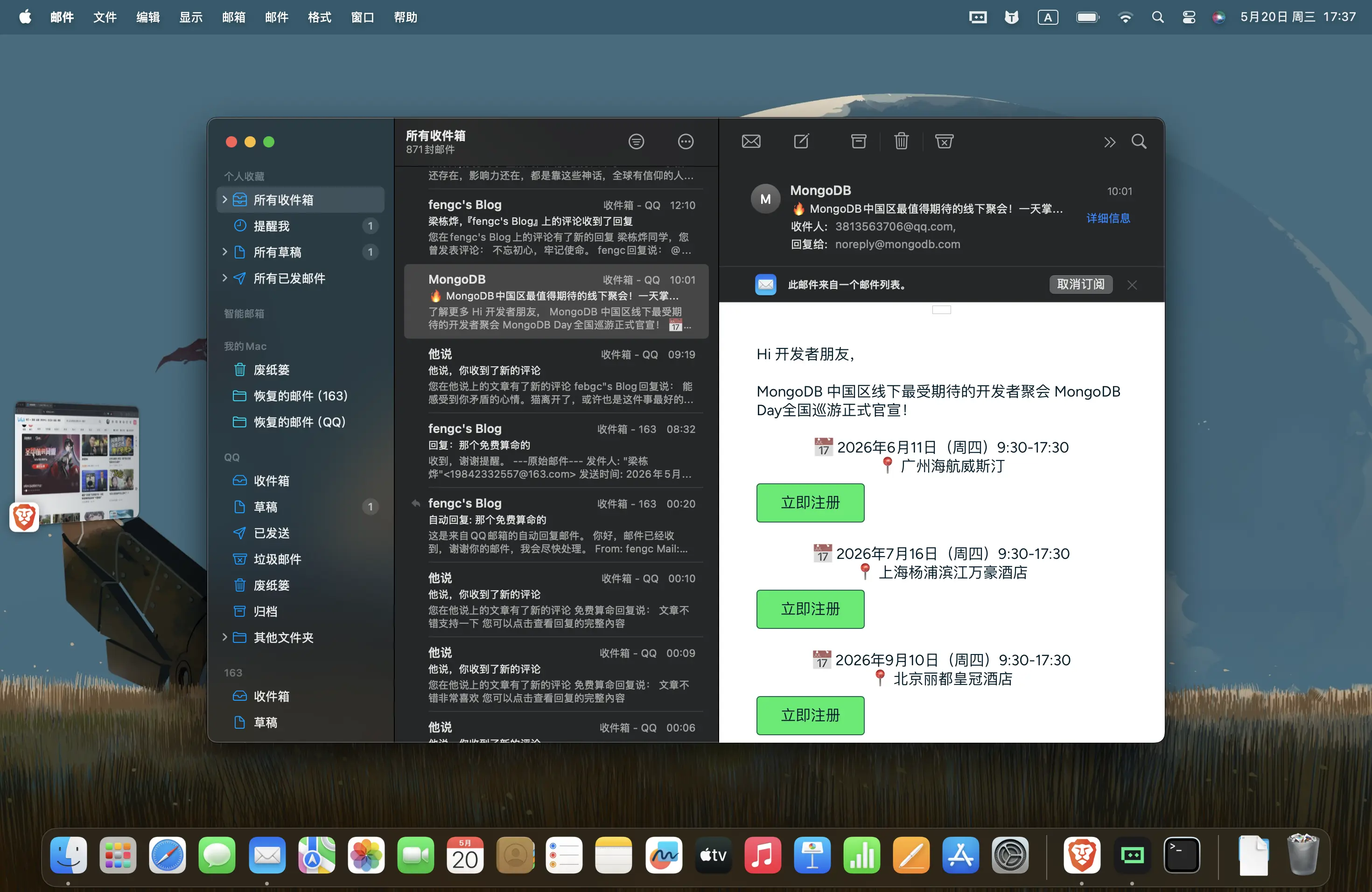Open the 帮助 menu
The width and height of the screenshot is (1372, 892).
click(405, 17)
